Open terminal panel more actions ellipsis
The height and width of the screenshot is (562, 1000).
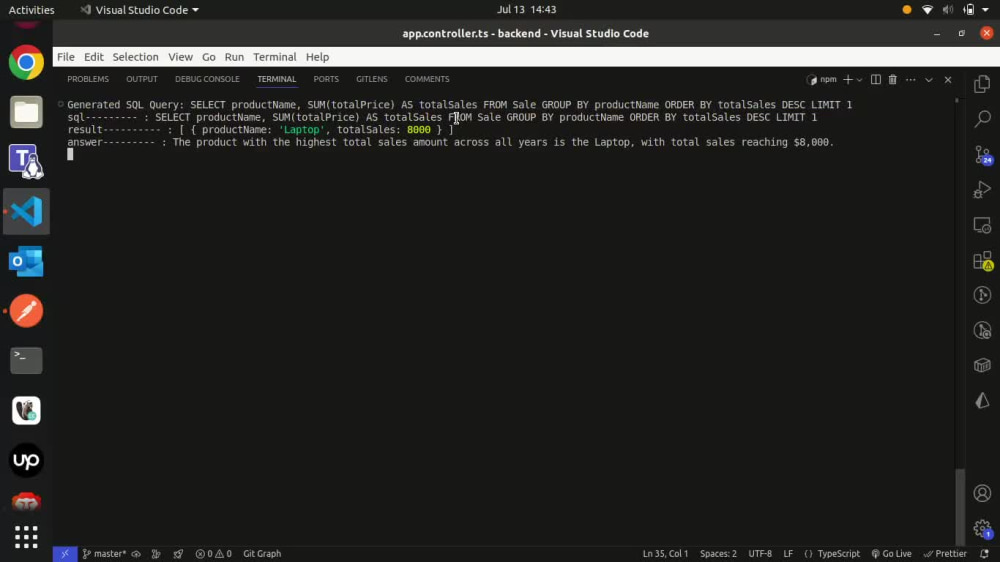(911, 80)
